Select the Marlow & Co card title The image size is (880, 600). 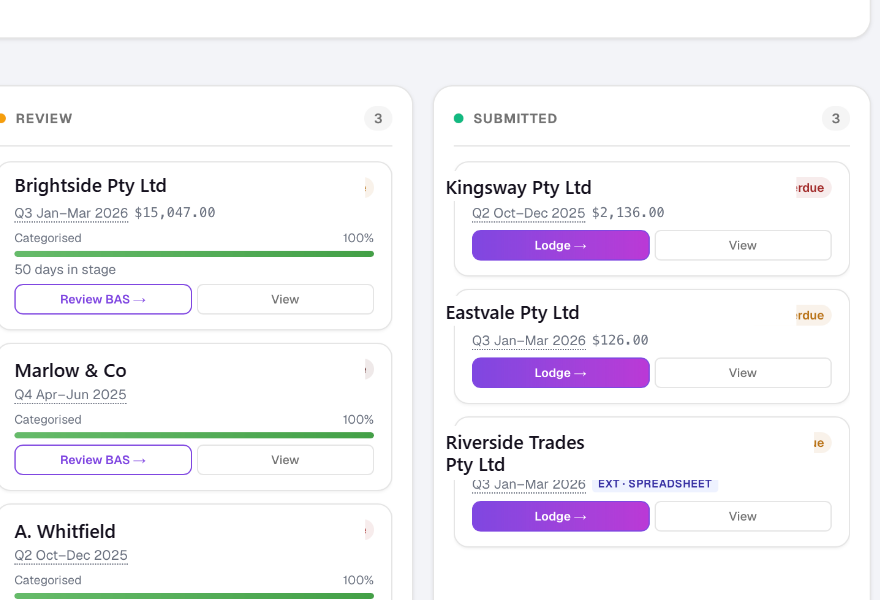[70, 370]
